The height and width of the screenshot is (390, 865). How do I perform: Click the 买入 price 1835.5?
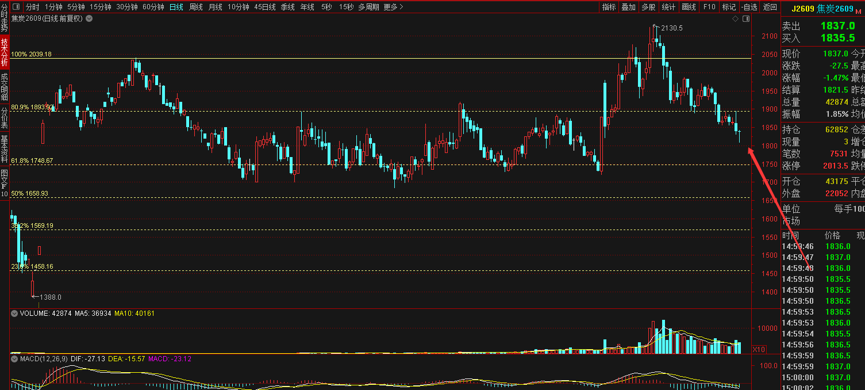click(x=837, y=38)
